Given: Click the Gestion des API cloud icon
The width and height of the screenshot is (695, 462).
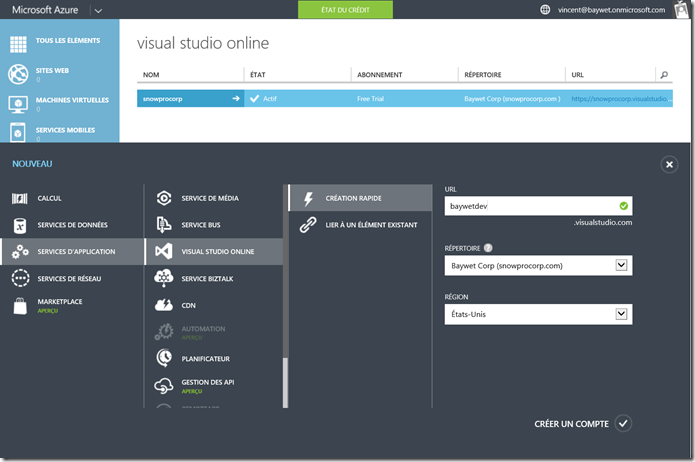Looking at the screenshot, I should click(164, 386).
